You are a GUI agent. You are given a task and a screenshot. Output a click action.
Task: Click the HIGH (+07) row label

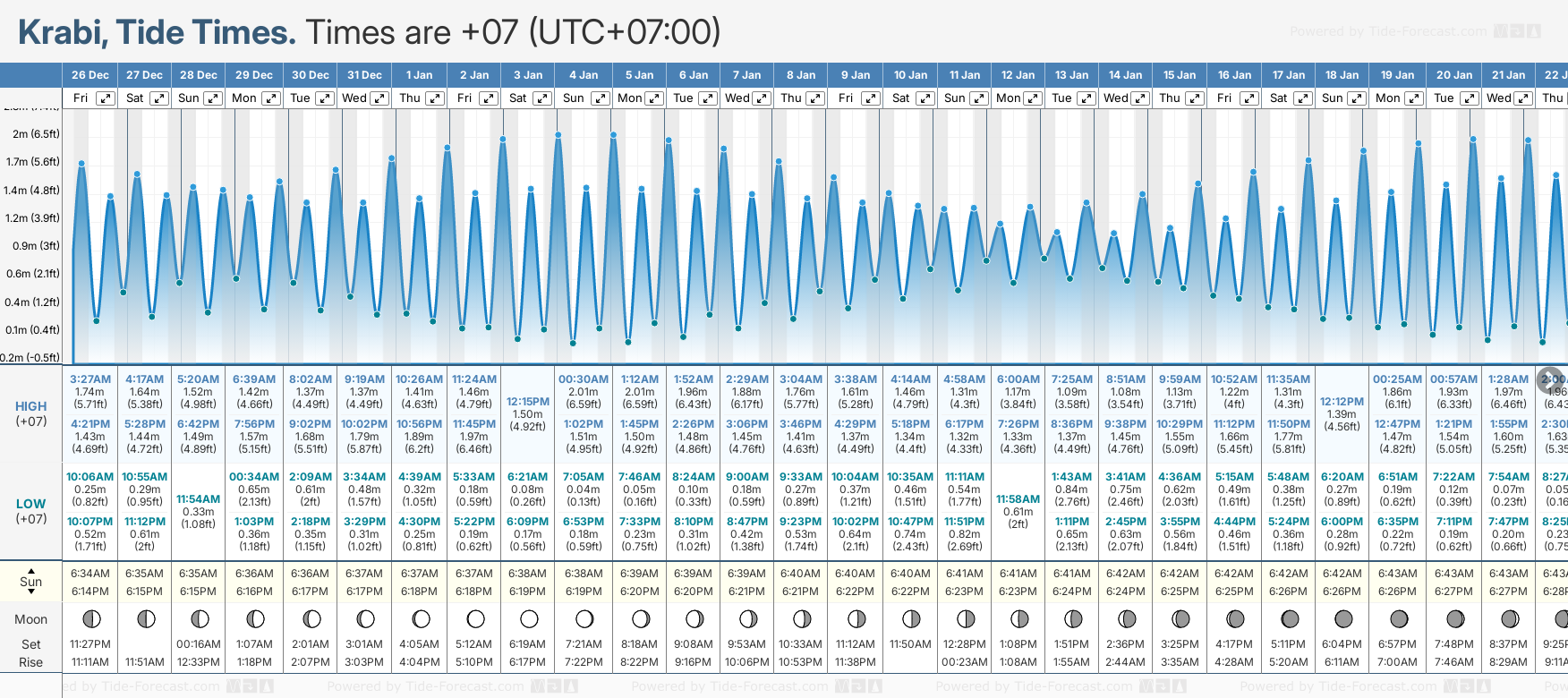[31, 413]
